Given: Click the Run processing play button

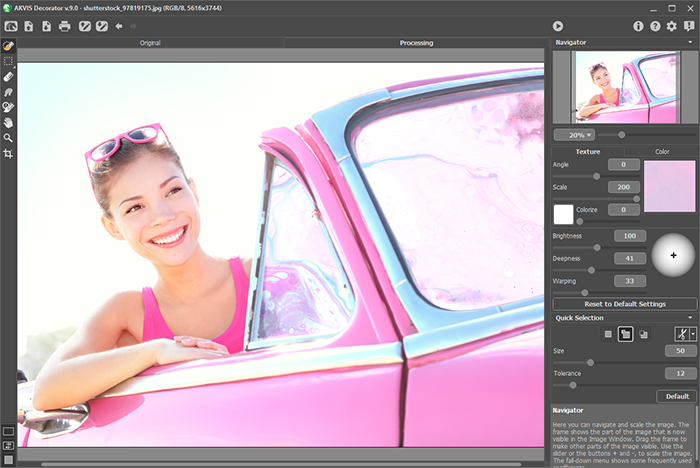Looking at the screenshot, I should (x=557, y=26).
